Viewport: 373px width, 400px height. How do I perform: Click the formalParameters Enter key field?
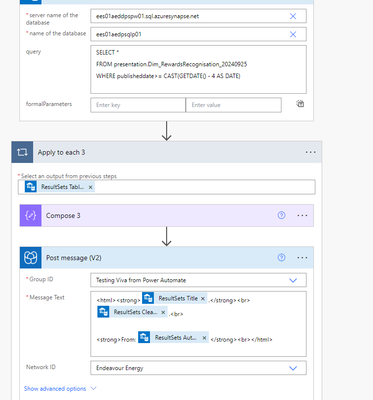pos(138,105)
